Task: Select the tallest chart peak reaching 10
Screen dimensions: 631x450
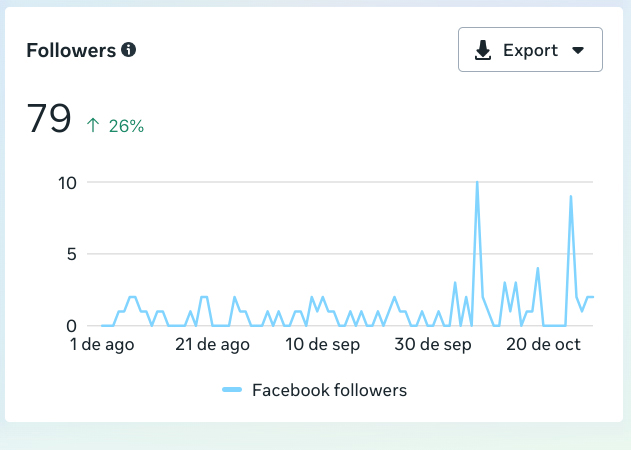Action: click(x=477, y=183)
